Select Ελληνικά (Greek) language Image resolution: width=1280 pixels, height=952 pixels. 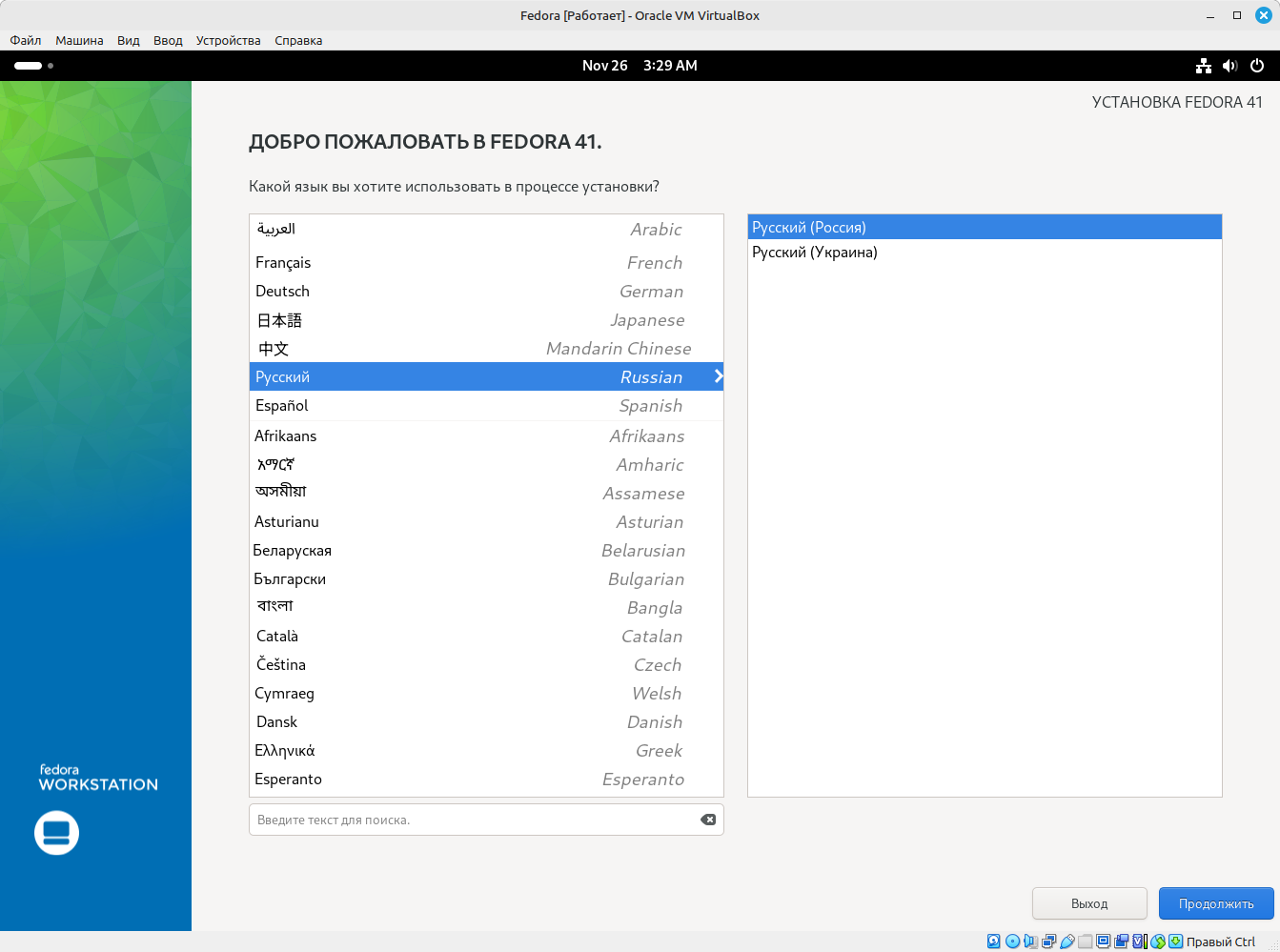click(x=486, y=750)
